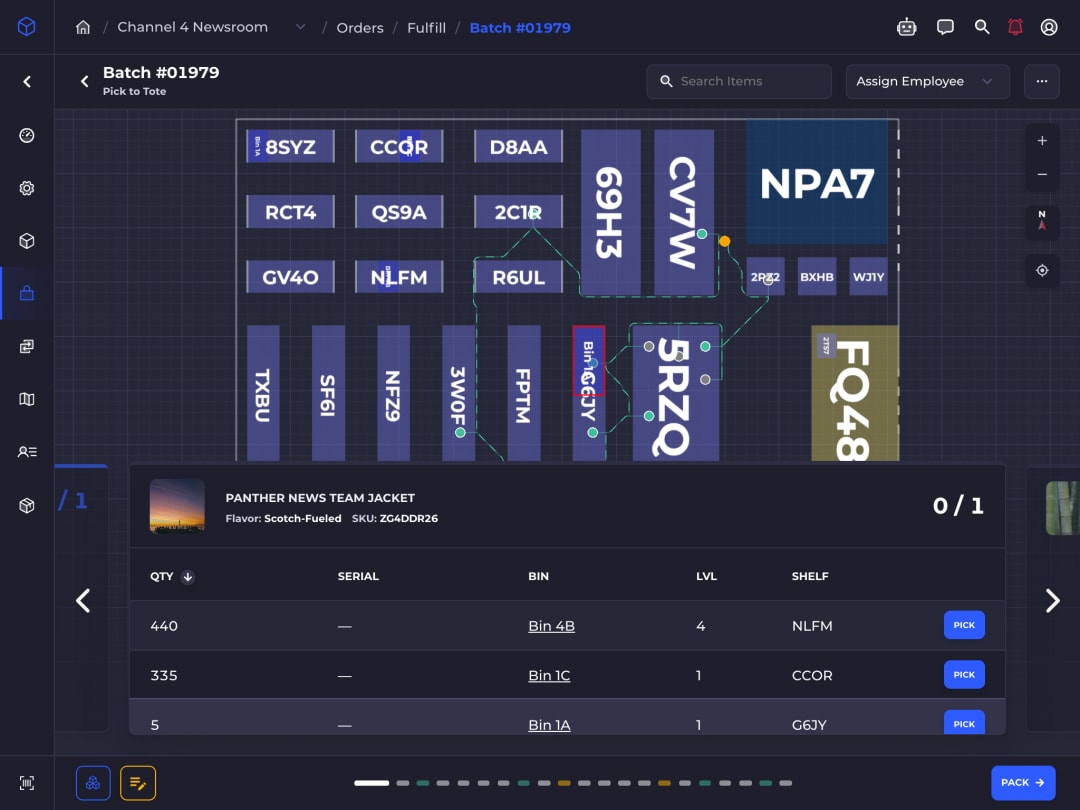Screen dimensions: 1080x810
Task: Open the more options ellipsis menu
Action: click(x=1041, y=81)
